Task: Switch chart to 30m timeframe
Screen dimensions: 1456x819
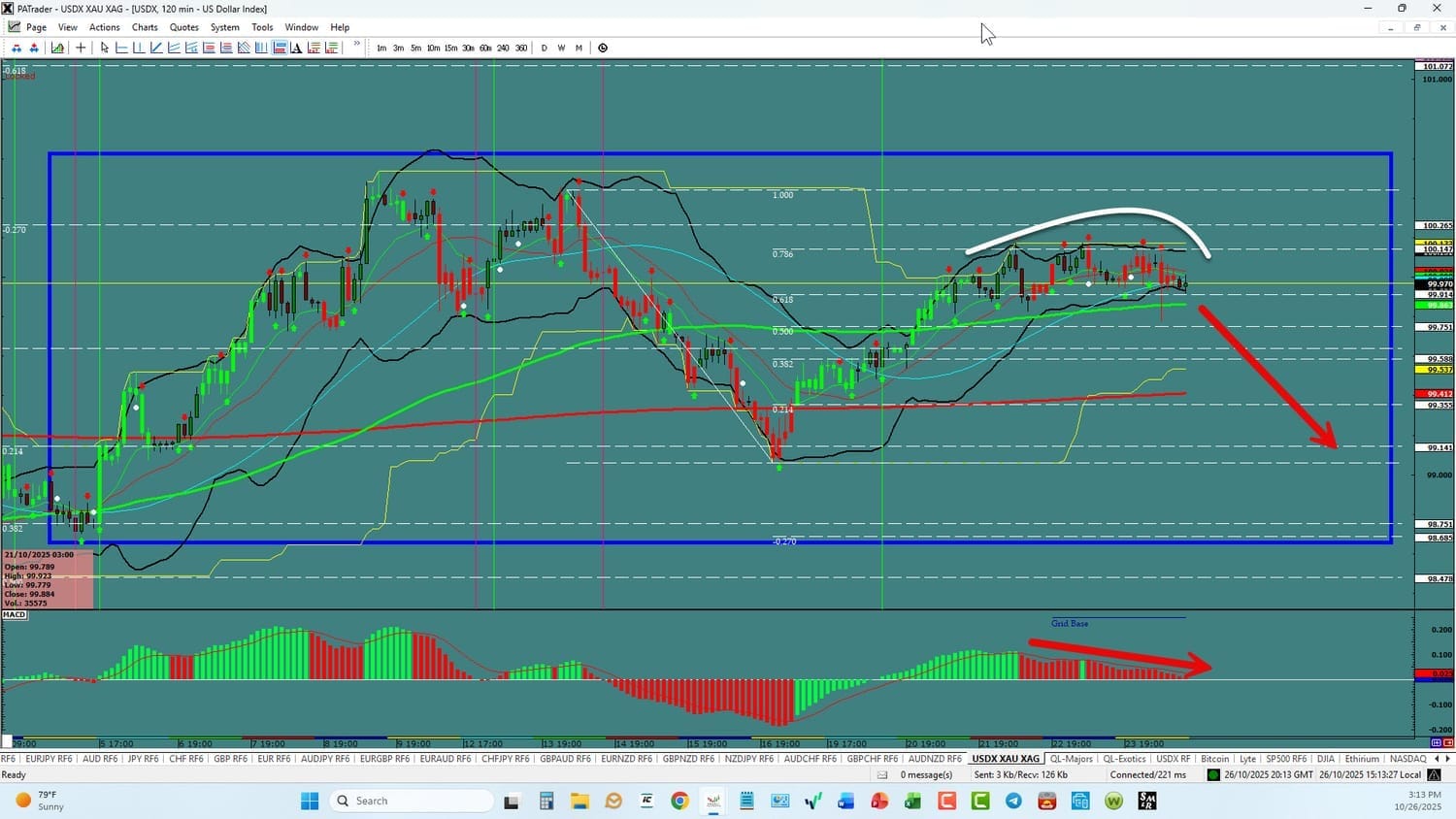Action: pyautogui.click(x=468, y=48)
